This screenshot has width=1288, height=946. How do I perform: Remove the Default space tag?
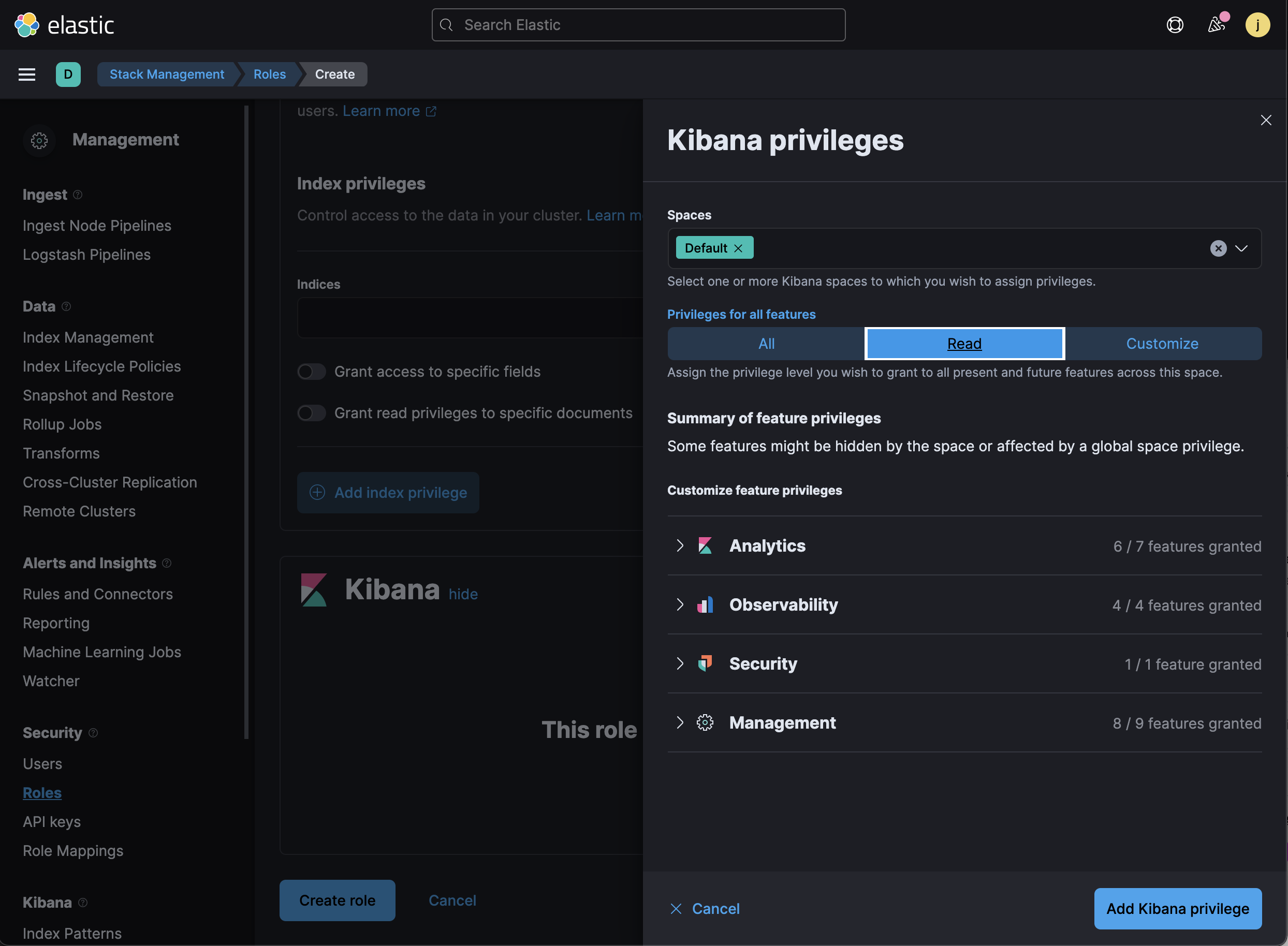(738, 248)
